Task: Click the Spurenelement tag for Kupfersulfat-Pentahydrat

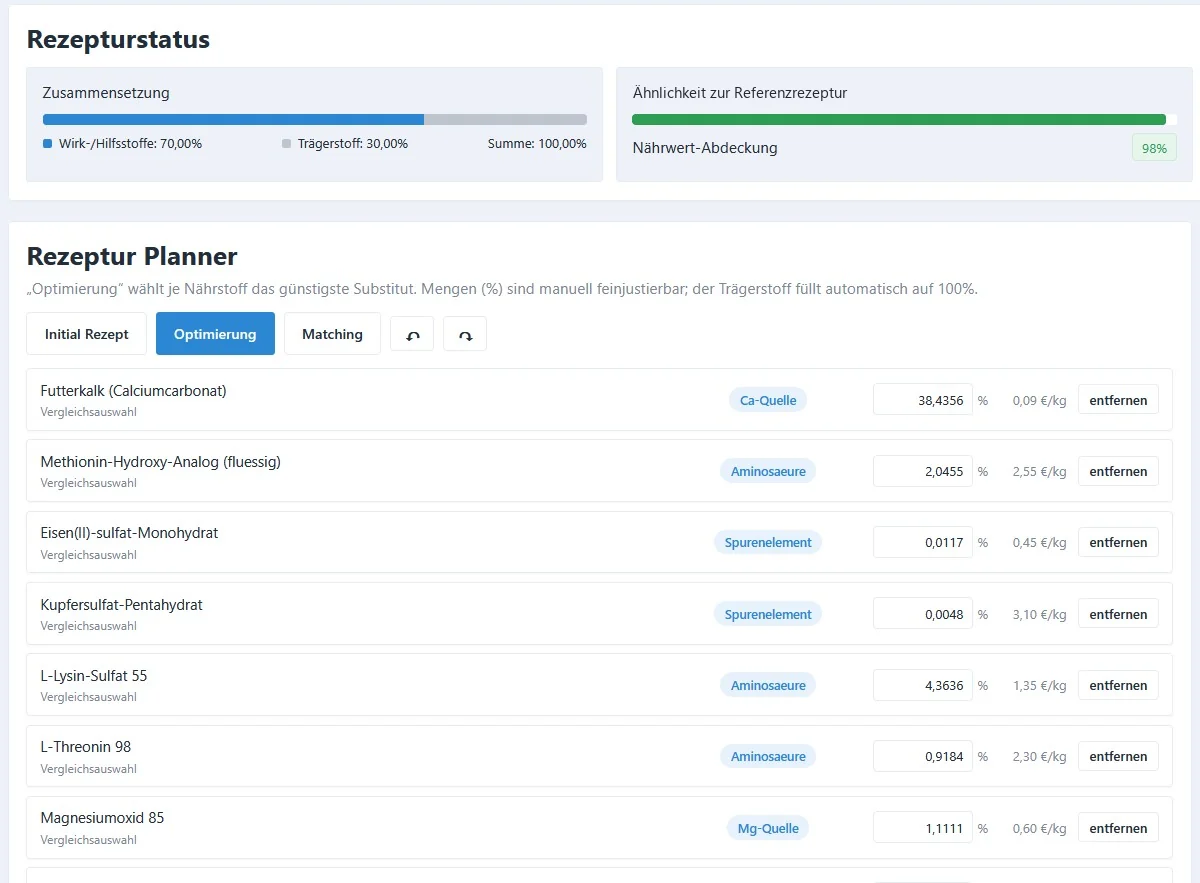Action: 767,614
